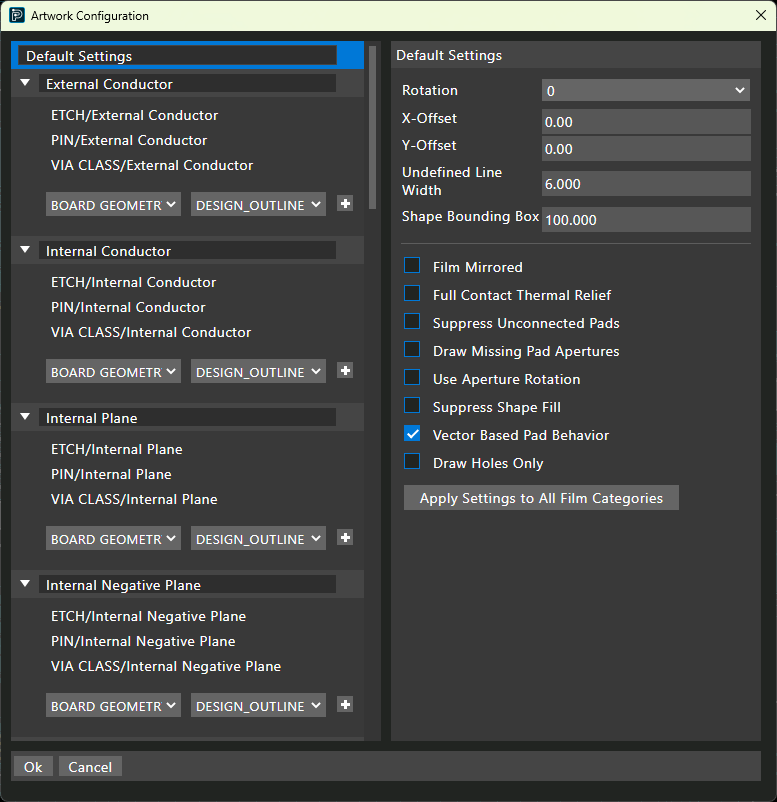Check Draw Holes Only
The height and width of the screenshot is (802, 777).
411,463
